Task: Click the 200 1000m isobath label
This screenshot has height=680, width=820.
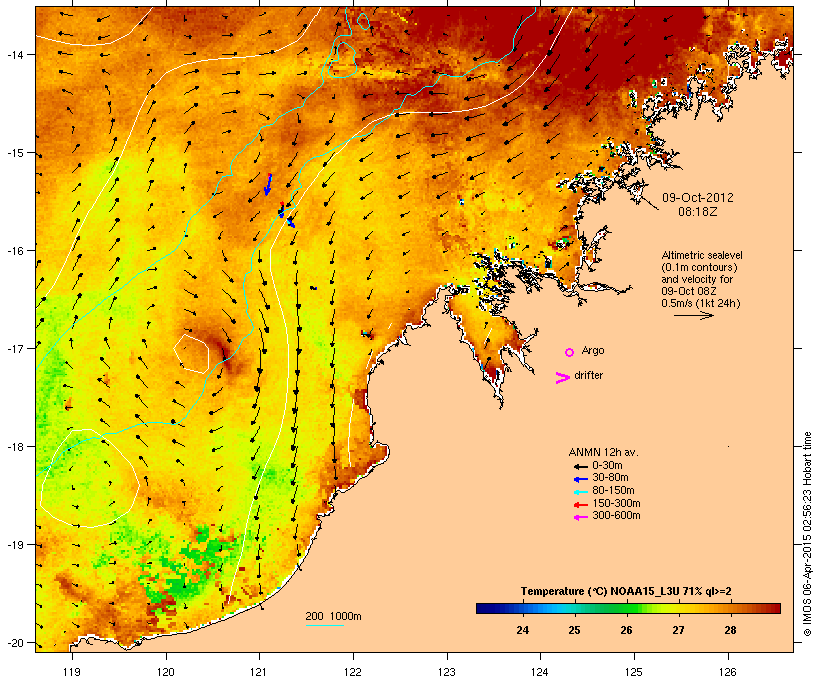Action: (x=333, y=616)
